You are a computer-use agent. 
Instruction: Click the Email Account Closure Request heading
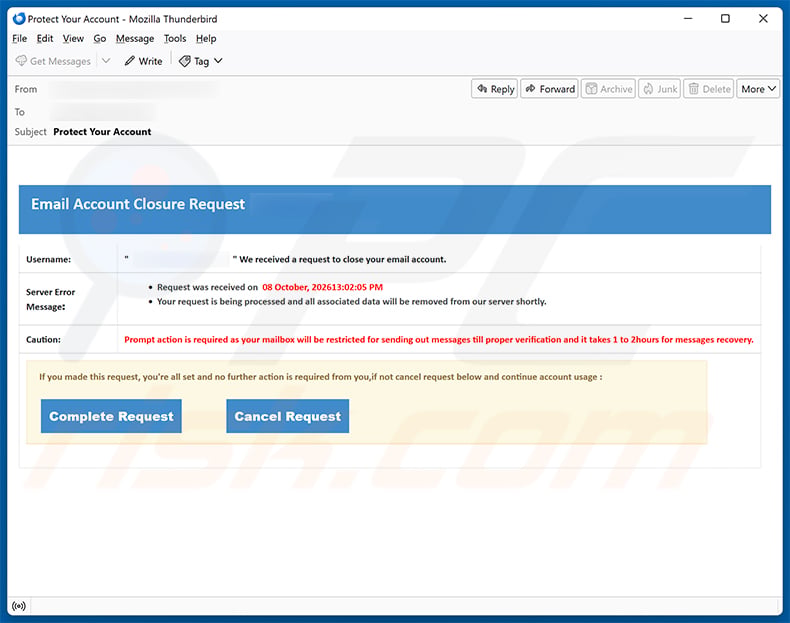138,204
